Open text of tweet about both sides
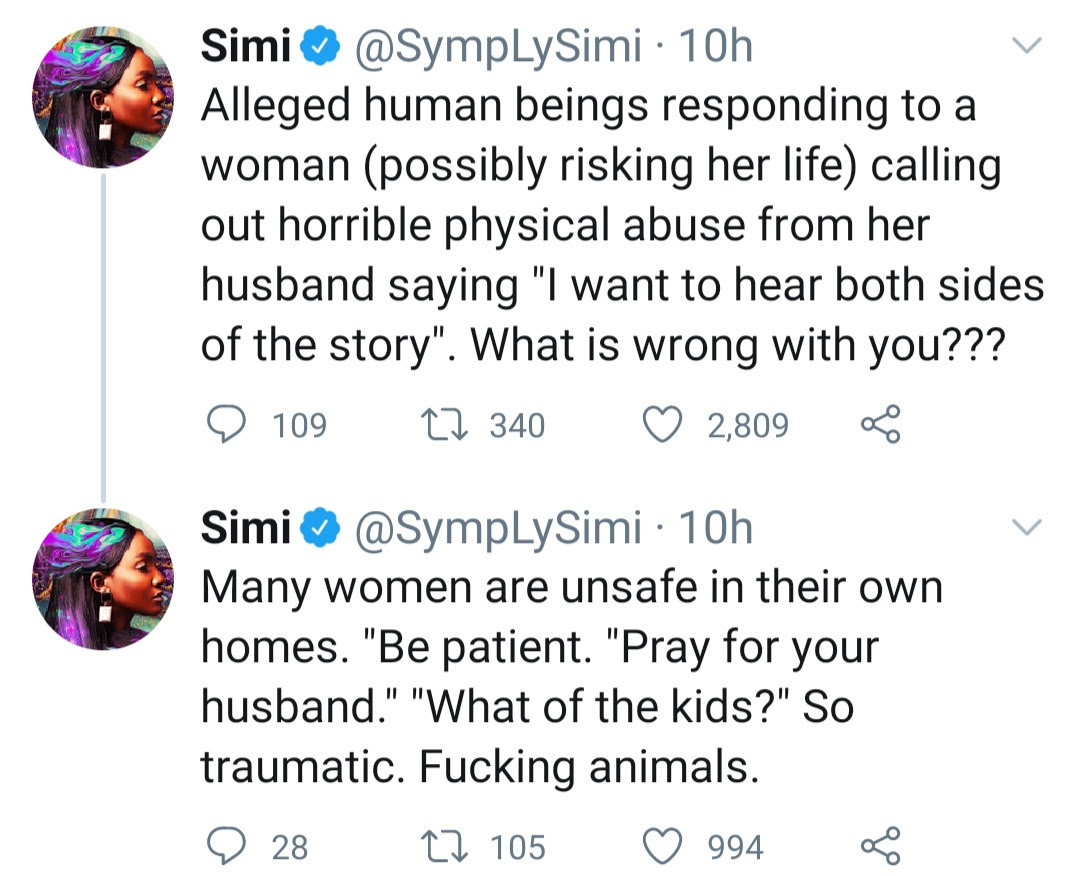The width and height of the screenshot is (1080, 876). point(623,225)
